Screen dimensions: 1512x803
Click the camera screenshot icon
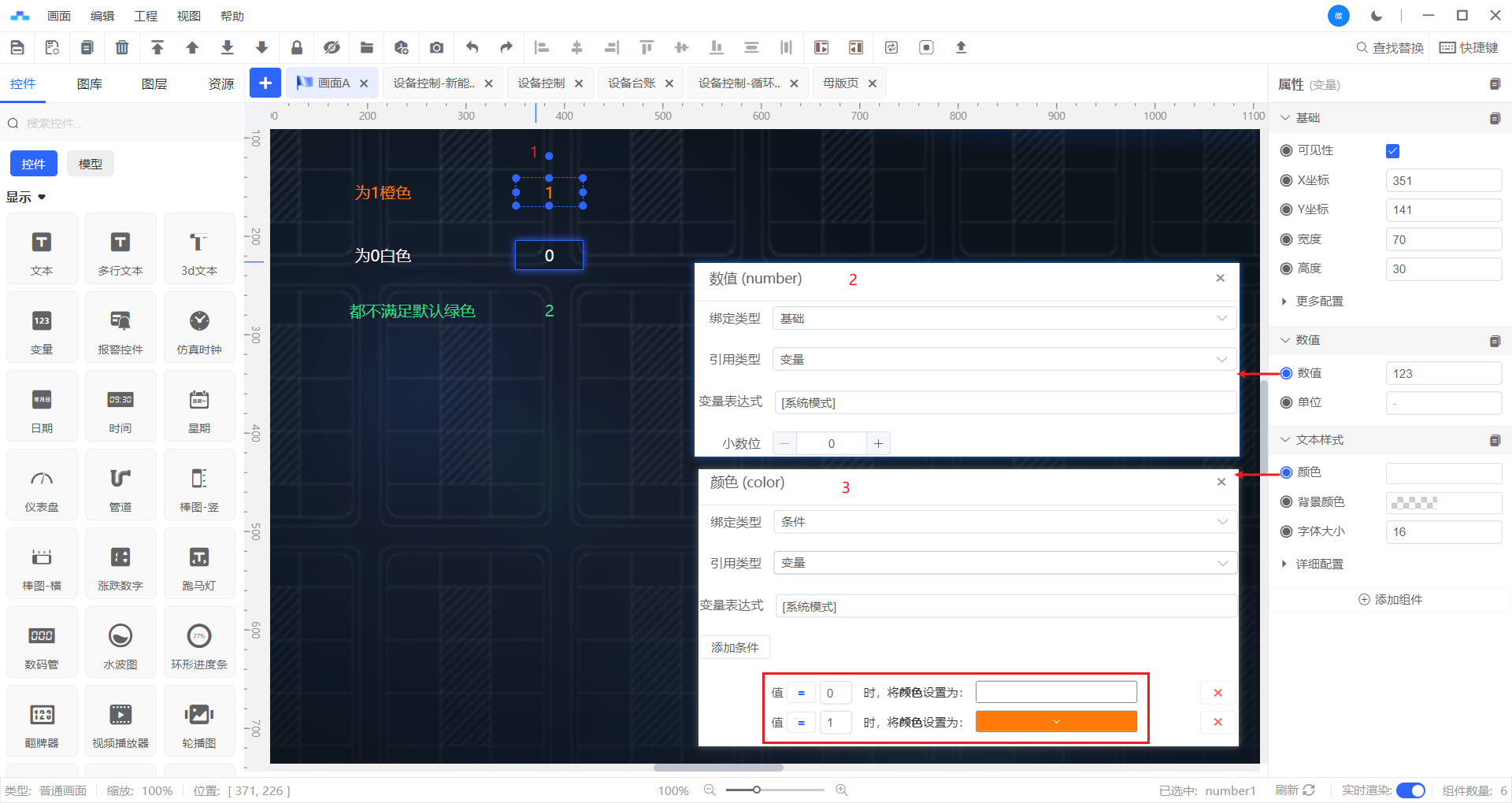(436, 47)
